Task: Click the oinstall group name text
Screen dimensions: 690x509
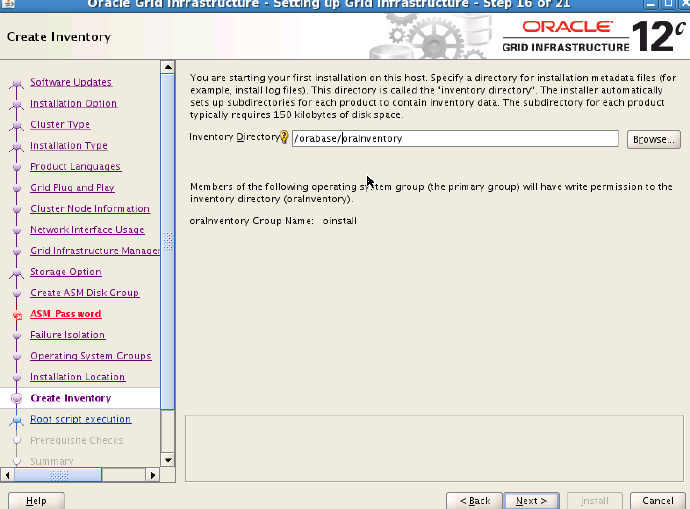Action: 339,221
